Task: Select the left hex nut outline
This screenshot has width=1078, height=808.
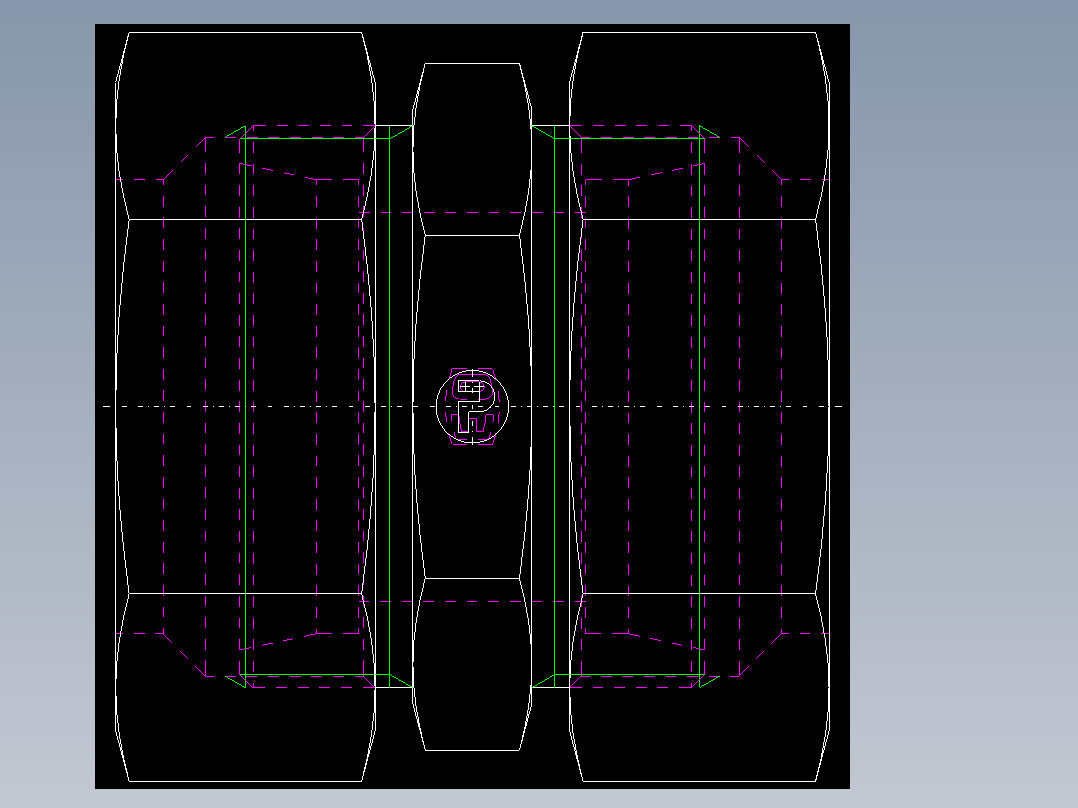Action: tap(245, 406)
